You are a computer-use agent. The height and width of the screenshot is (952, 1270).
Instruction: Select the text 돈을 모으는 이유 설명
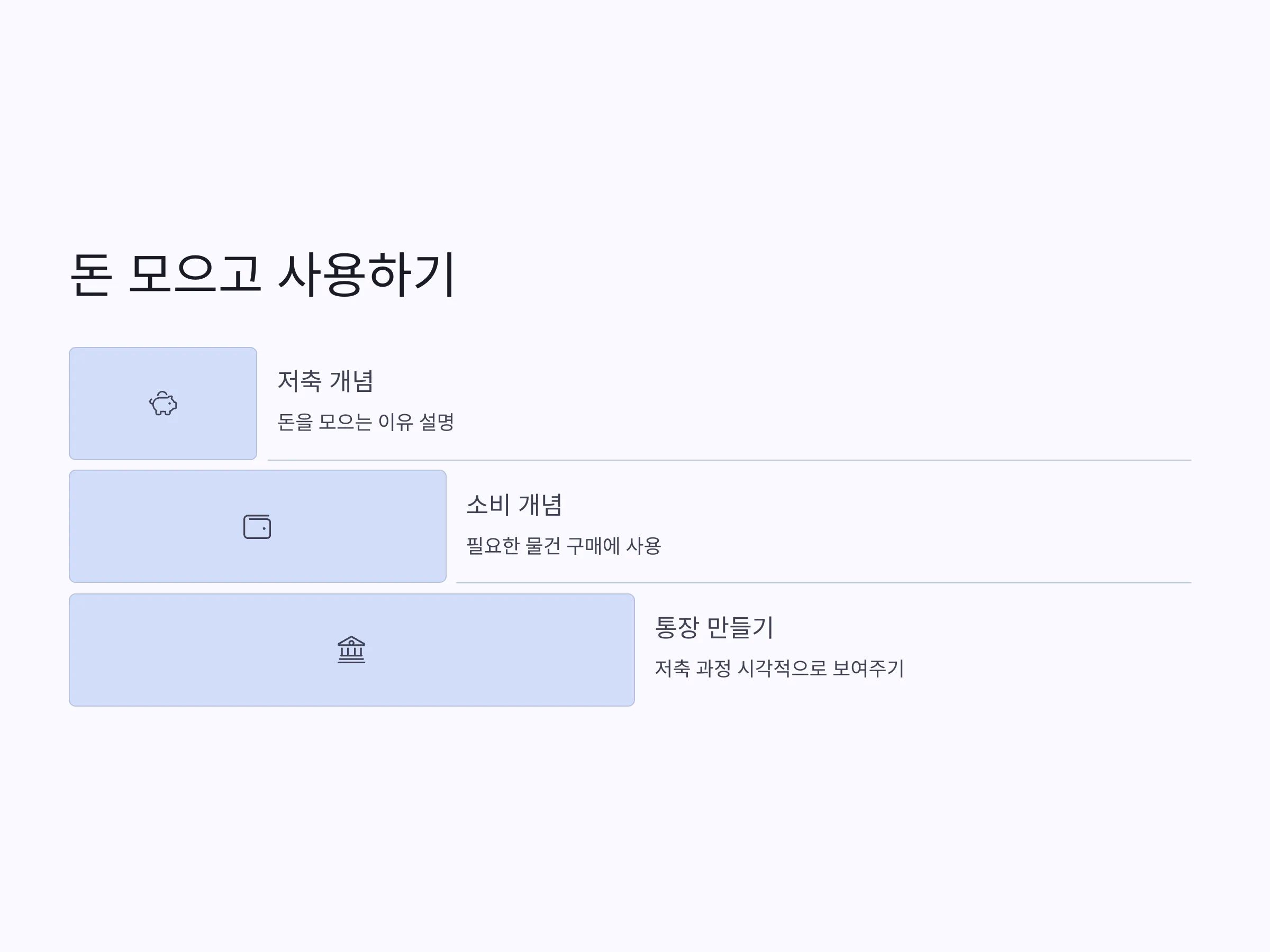(366, 423)
